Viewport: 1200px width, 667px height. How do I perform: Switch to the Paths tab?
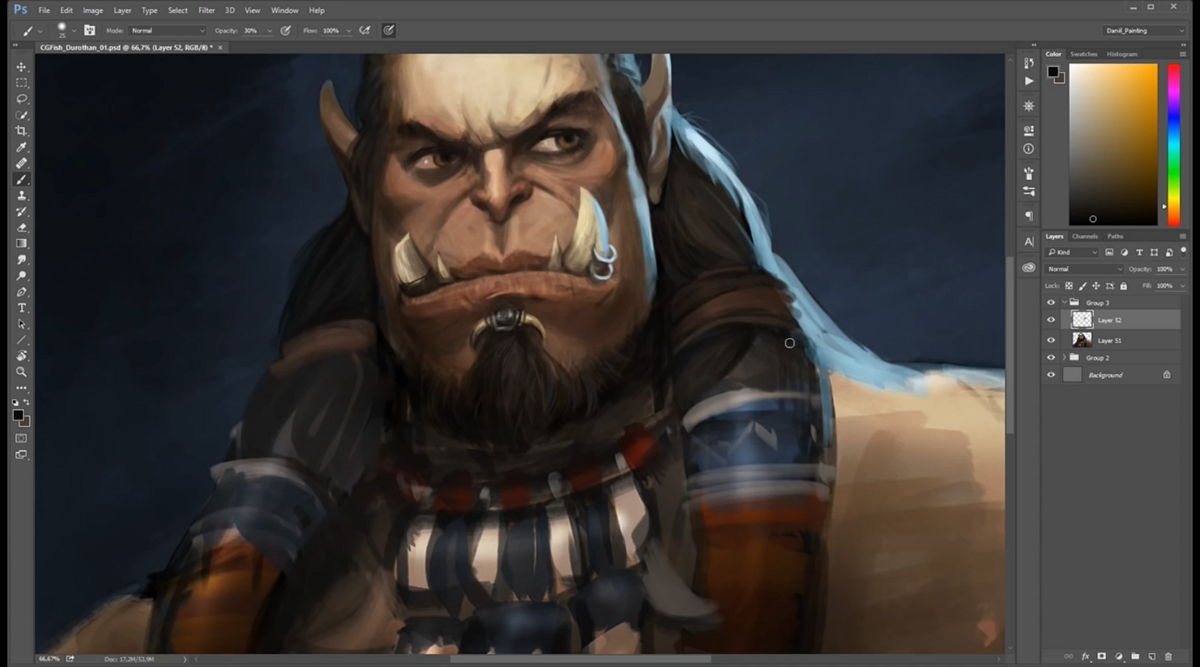tap(1115, 236)
